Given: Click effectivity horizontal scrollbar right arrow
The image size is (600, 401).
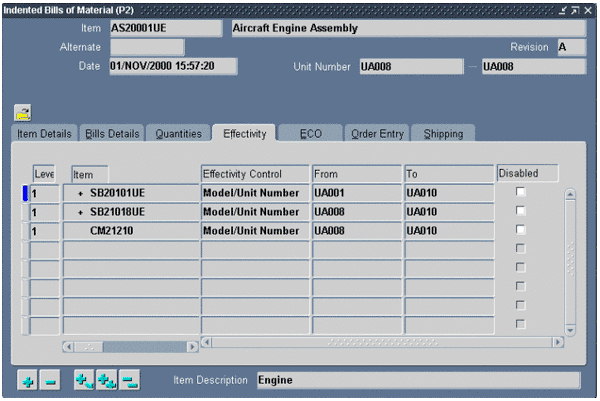Looking at the screenshot, I should pyautogui.click(x=558, y=342).
